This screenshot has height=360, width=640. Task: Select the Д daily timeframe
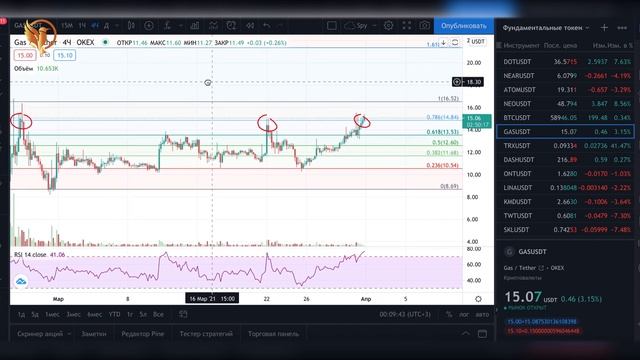pos(106,26)
